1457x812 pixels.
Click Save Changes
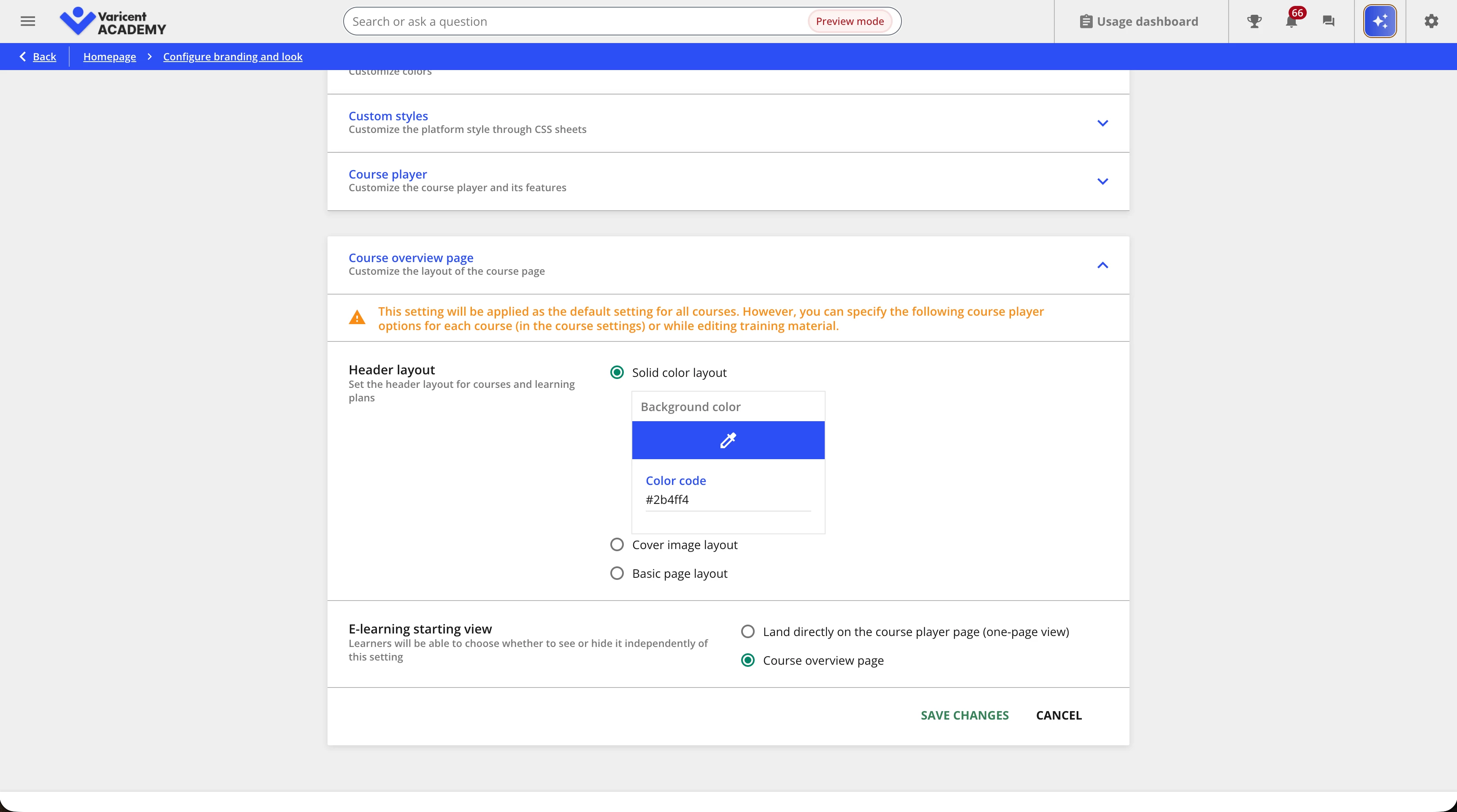[964, 715]
